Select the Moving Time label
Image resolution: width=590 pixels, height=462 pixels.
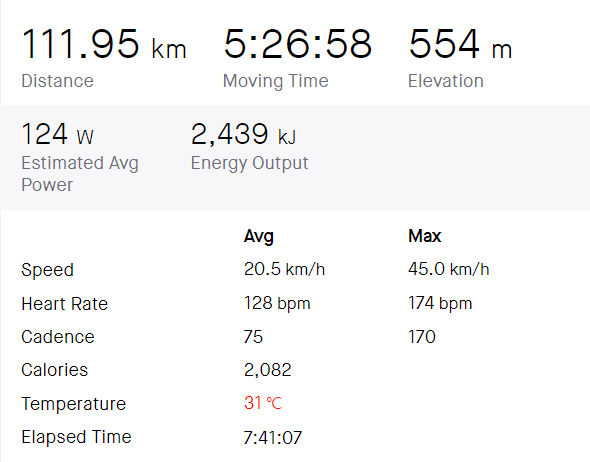tap(275, 81)
